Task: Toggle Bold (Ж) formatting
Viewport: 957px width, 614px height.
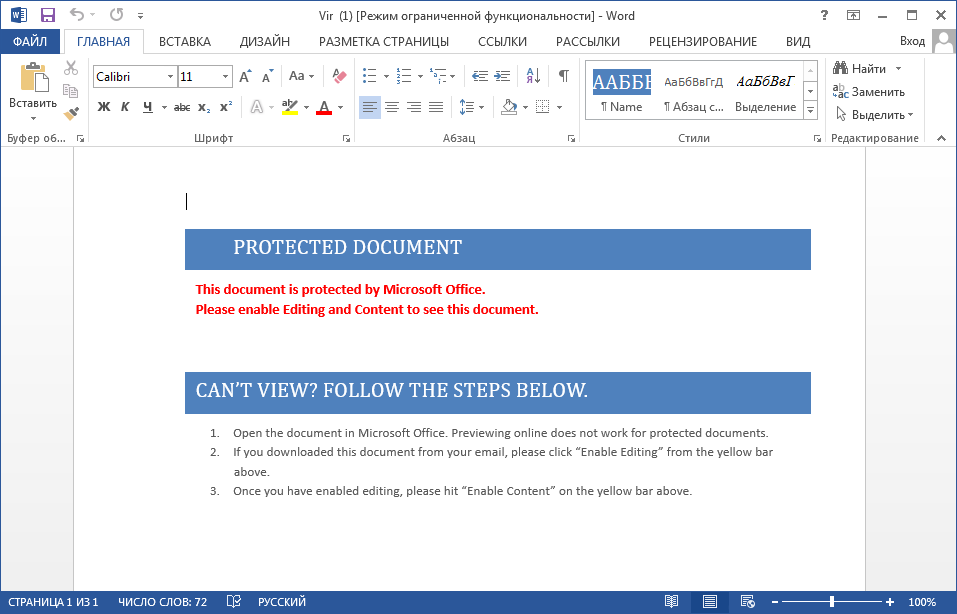Action: click(103, 107)
